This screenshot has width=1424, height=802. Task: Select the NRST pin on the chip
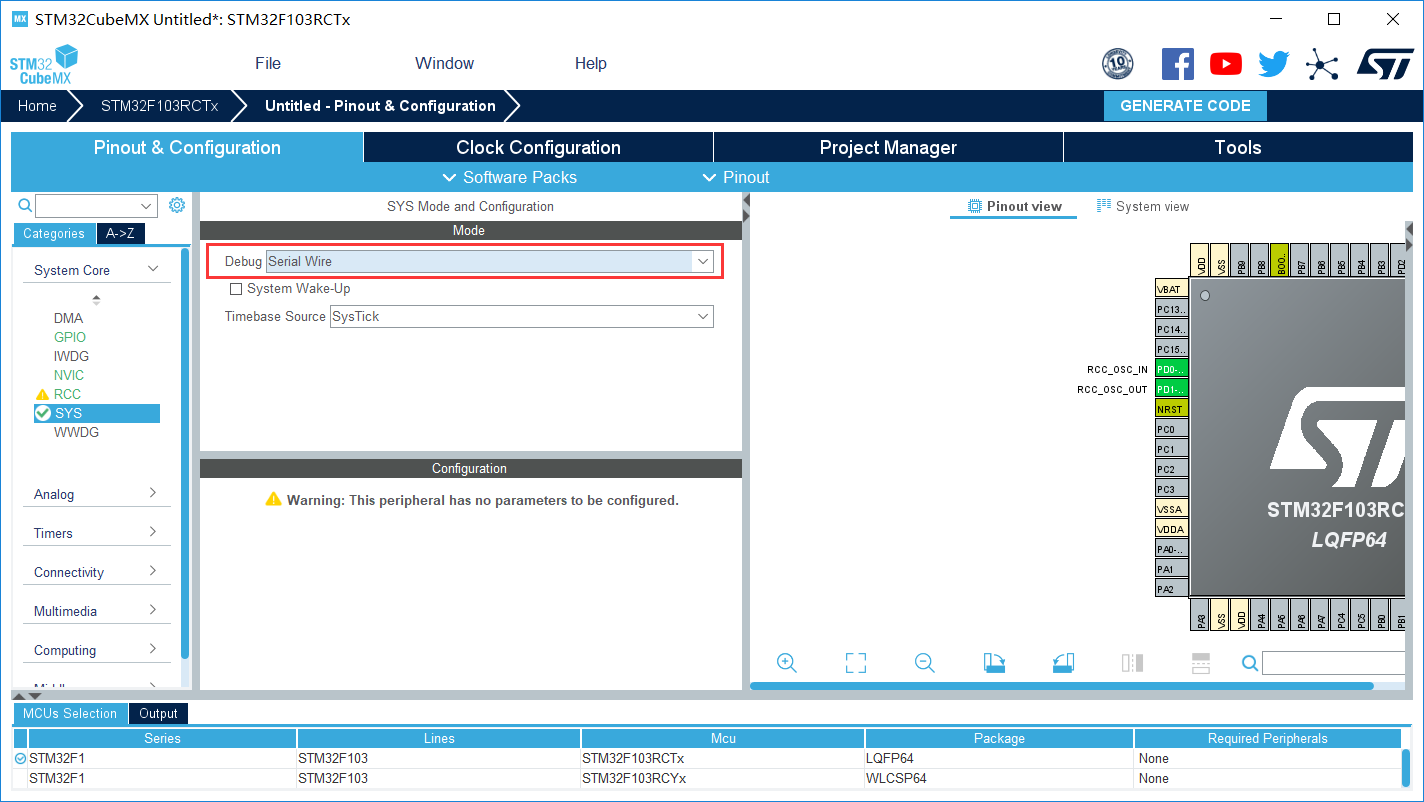[1171, 409]
